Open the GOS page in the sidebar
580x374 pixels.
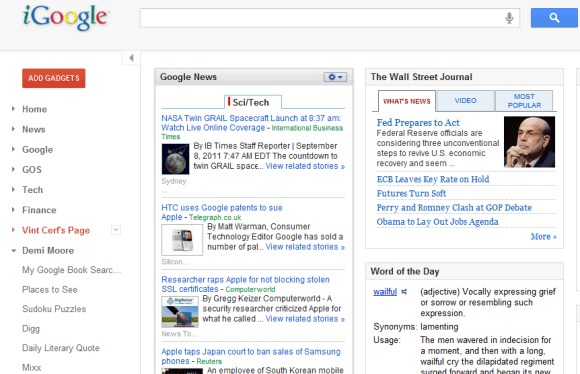tap(32, 170)
